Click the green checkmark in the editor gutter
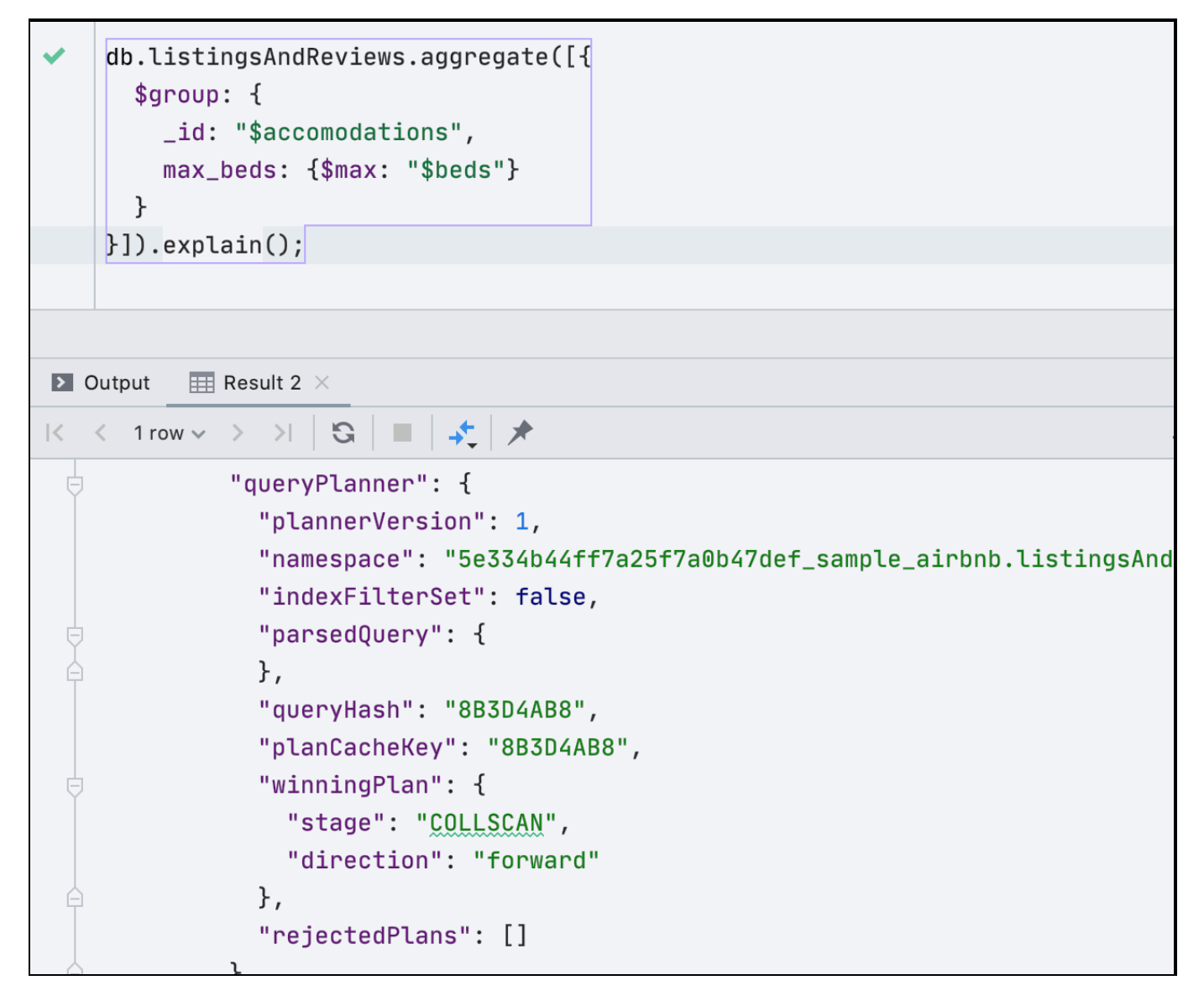 click(53, 57)
